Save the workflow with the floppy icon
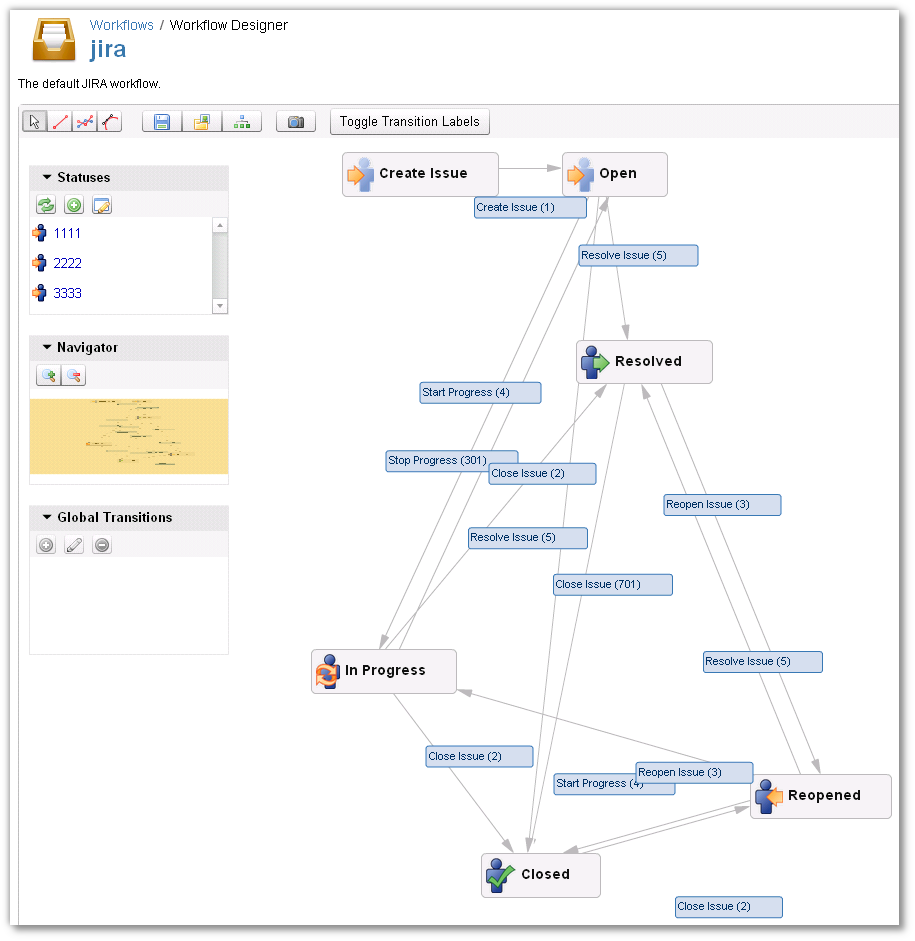The image size is (915, 941). 162,122
